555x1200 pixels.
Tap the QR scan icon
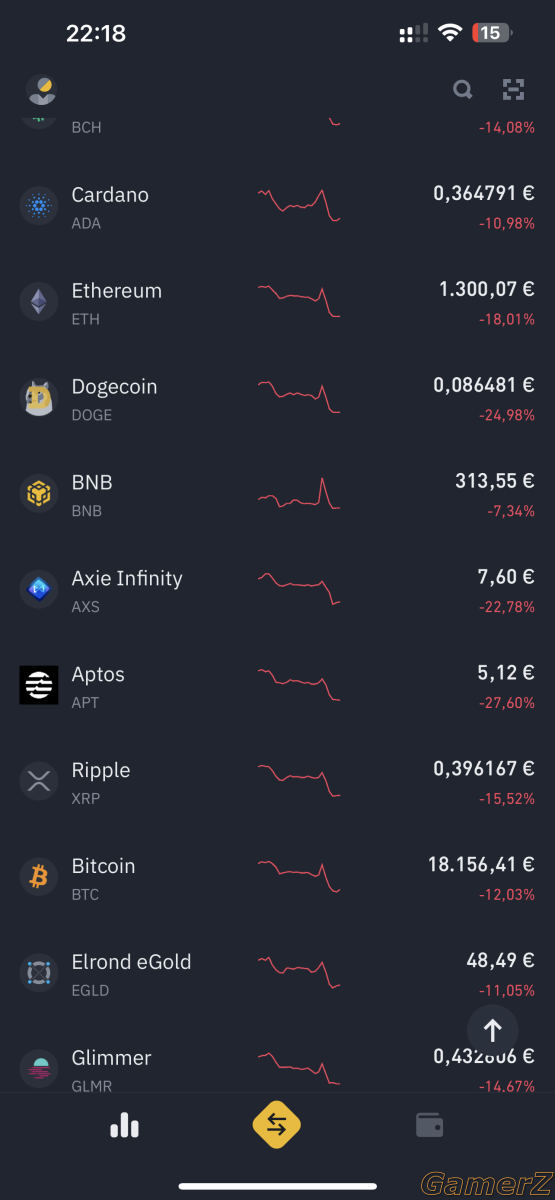513,90
